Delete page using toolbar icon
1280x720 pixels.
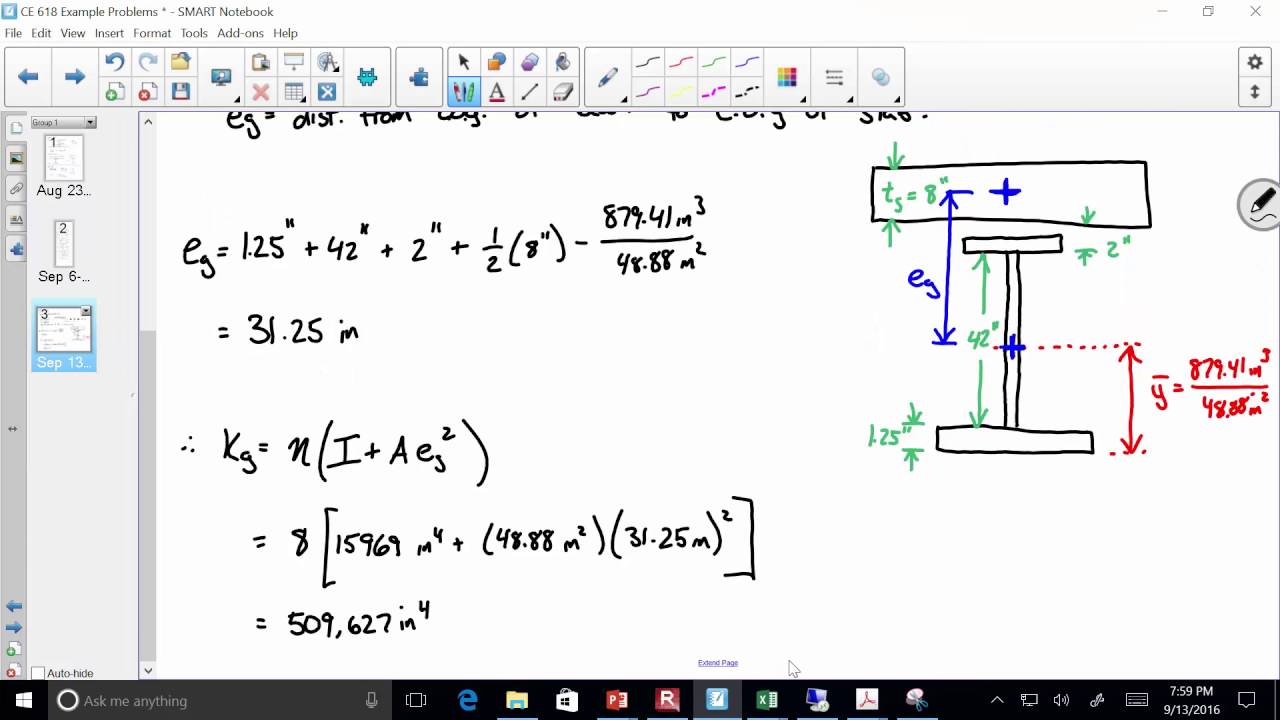pos(147,92)
